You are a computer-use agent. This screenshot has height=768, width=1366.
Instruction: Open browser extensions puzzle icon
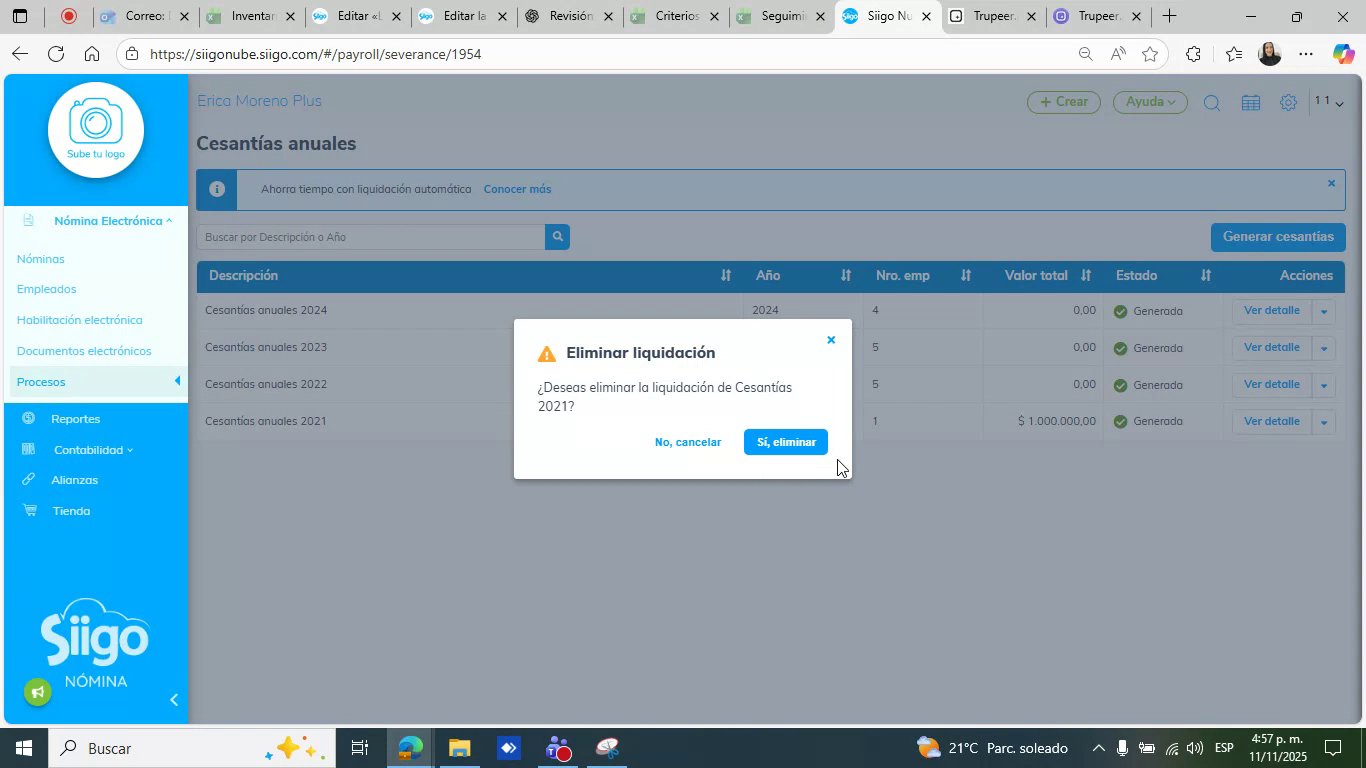(1193, 54)
